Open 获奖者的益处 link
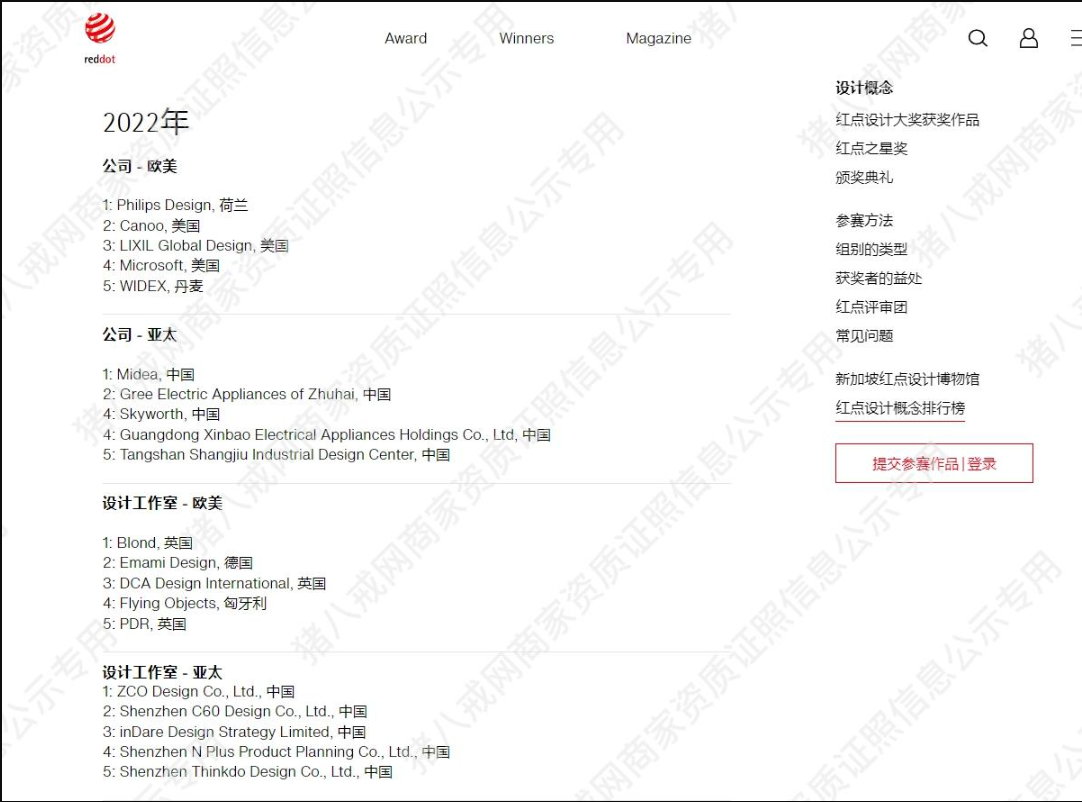 (x=878, y=278)
